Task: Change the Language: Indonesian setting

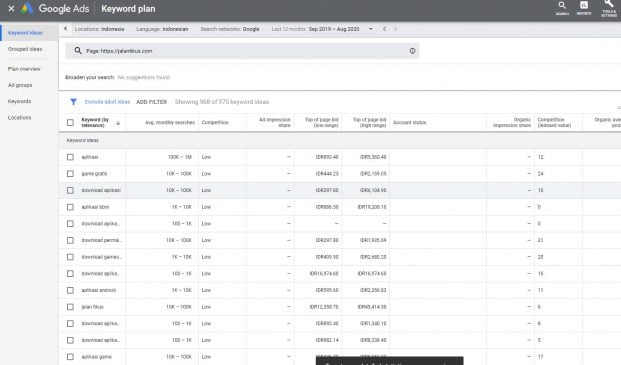Action: tap(162, 29)
